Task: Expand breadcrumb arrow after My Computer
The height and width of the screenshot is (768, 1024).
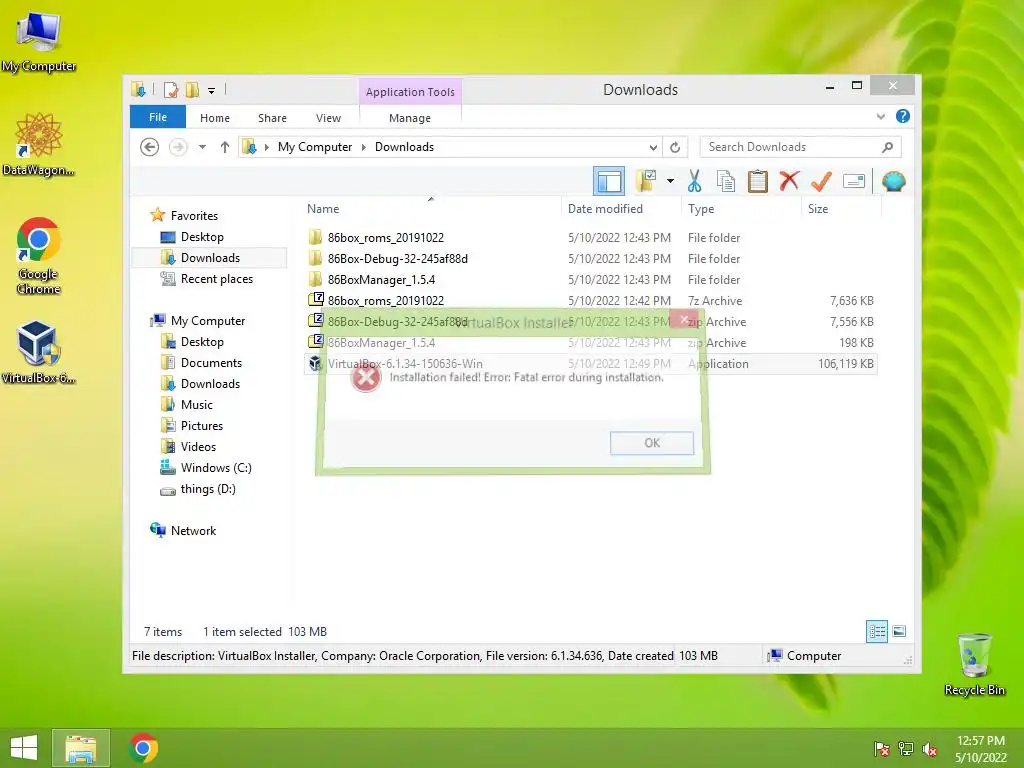Action: click(x=364, y=148)
